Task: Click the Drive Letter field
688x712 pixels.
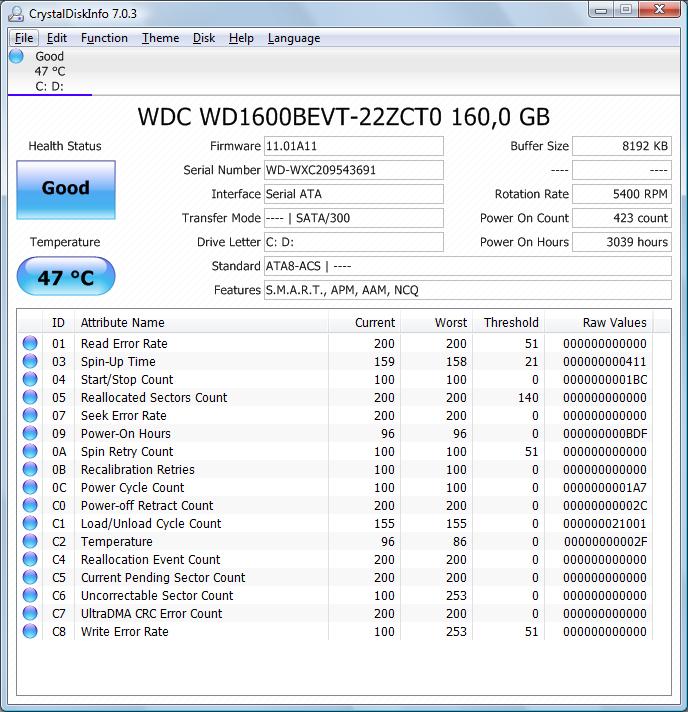Action: [x=354, y=242]
